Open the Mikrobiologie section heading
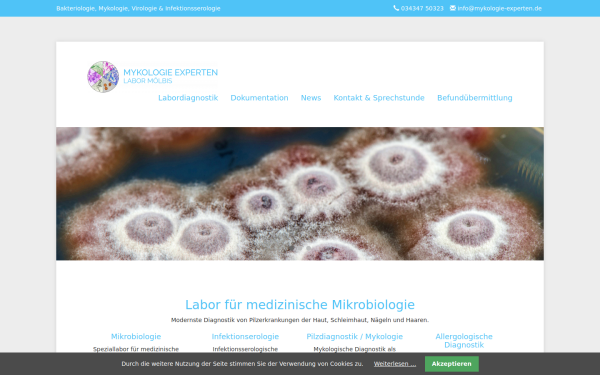 (136, 337)
